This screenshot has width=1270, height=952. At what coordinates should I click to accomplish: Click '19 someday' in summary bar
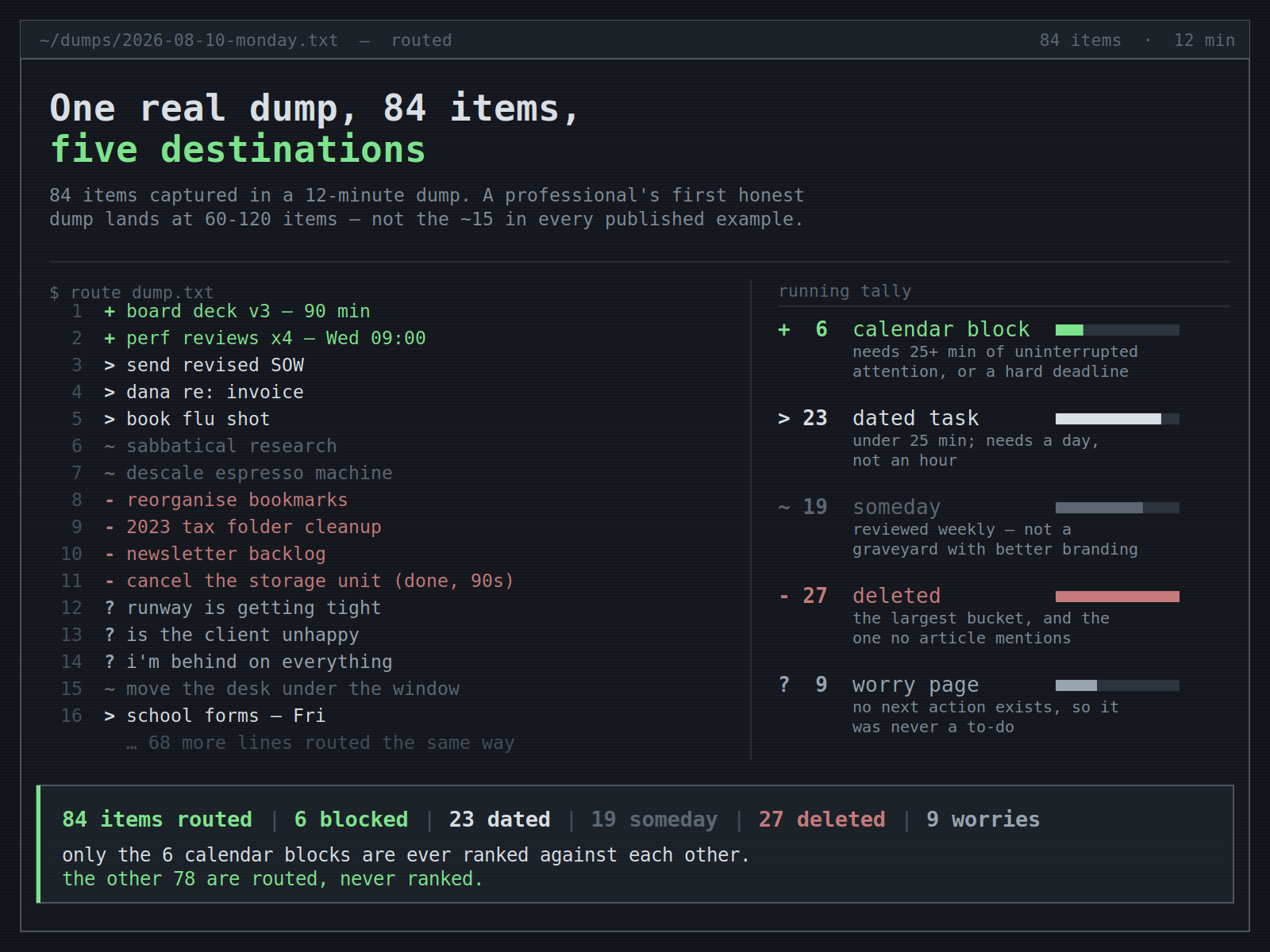(654, 820)
